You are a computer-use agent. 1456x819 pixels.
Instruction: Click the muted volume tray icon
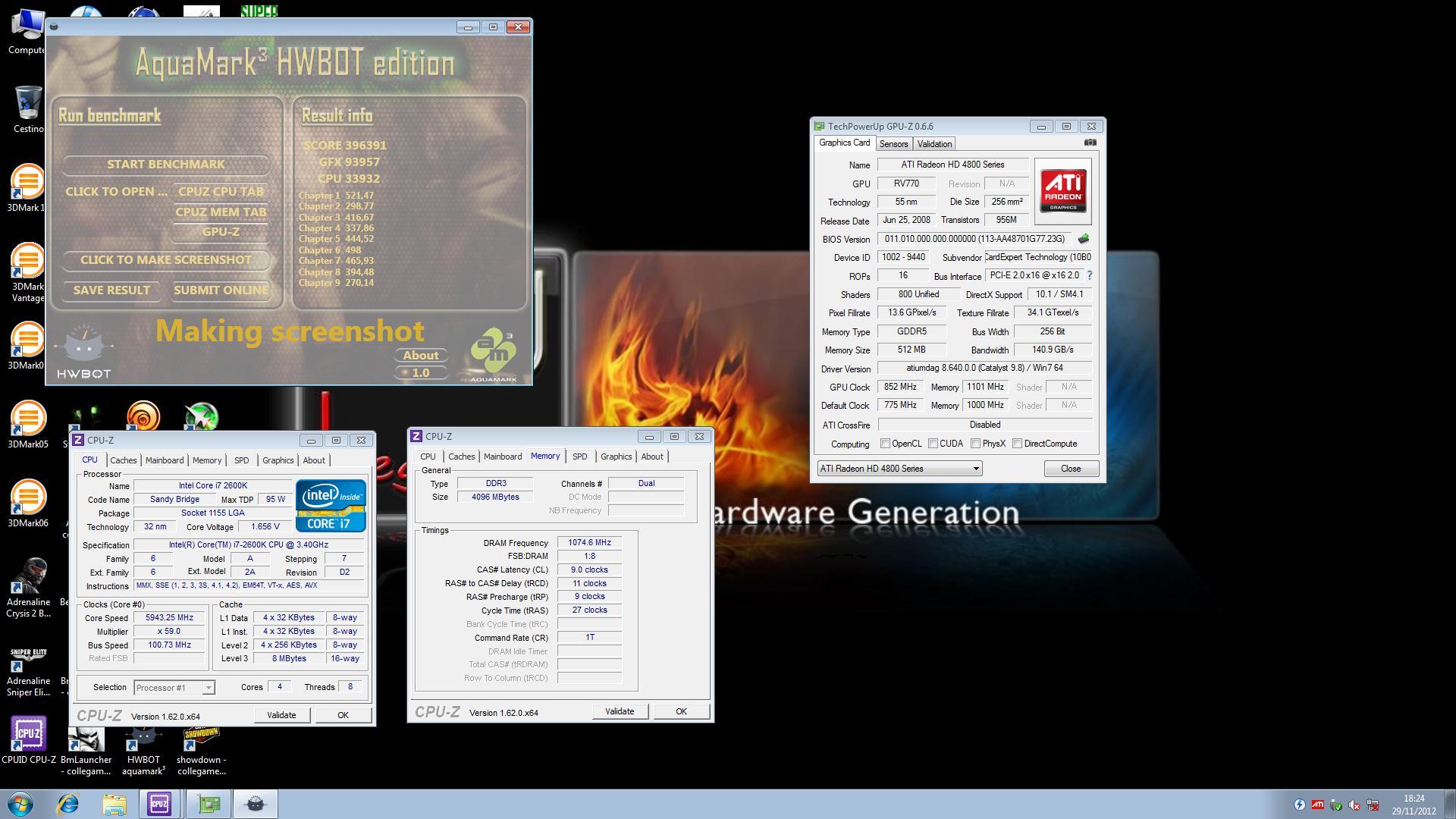[1354, 805]
